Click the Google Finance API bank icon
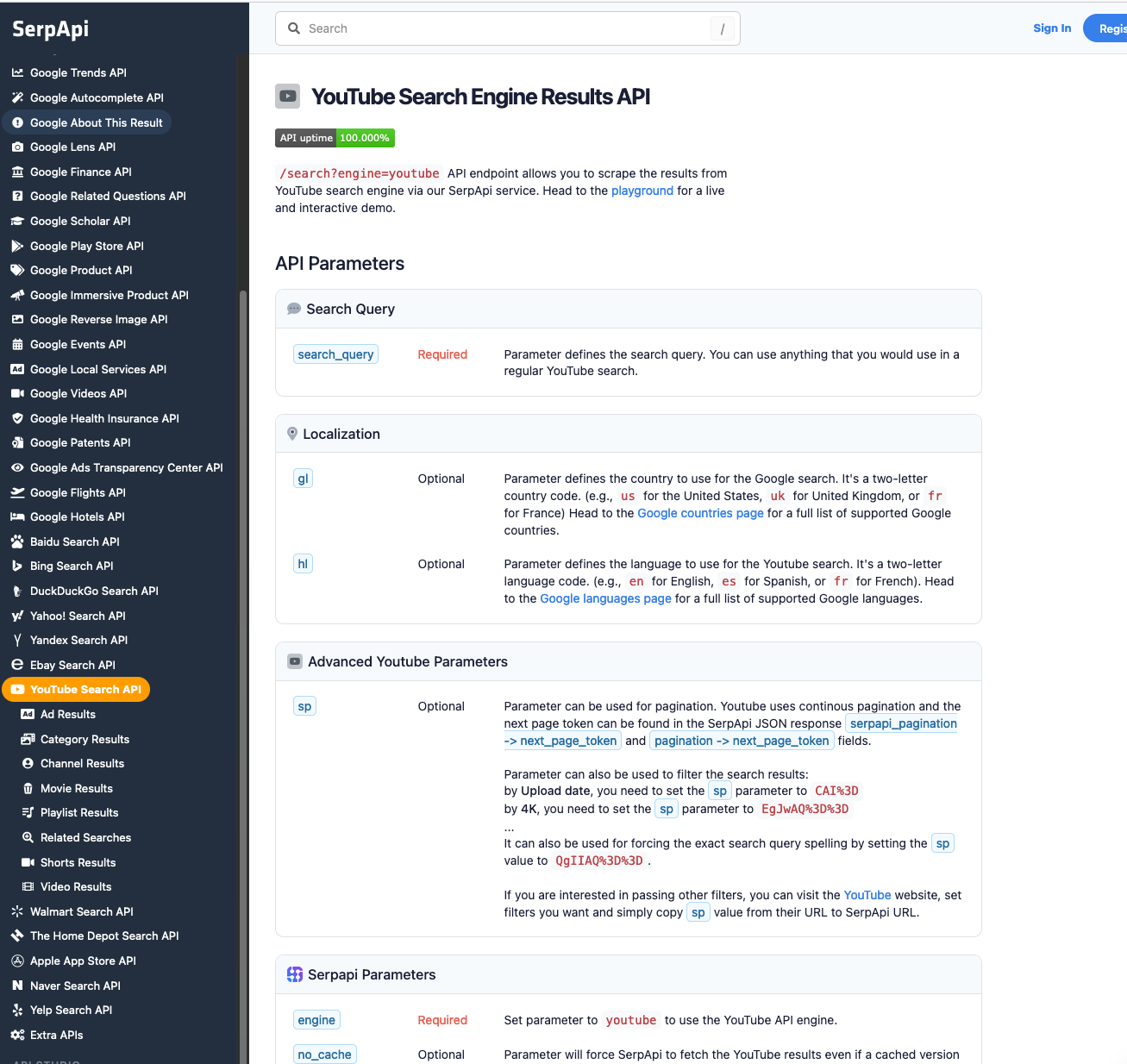Screen dimensions: 1127x1064 coord(17,172)
